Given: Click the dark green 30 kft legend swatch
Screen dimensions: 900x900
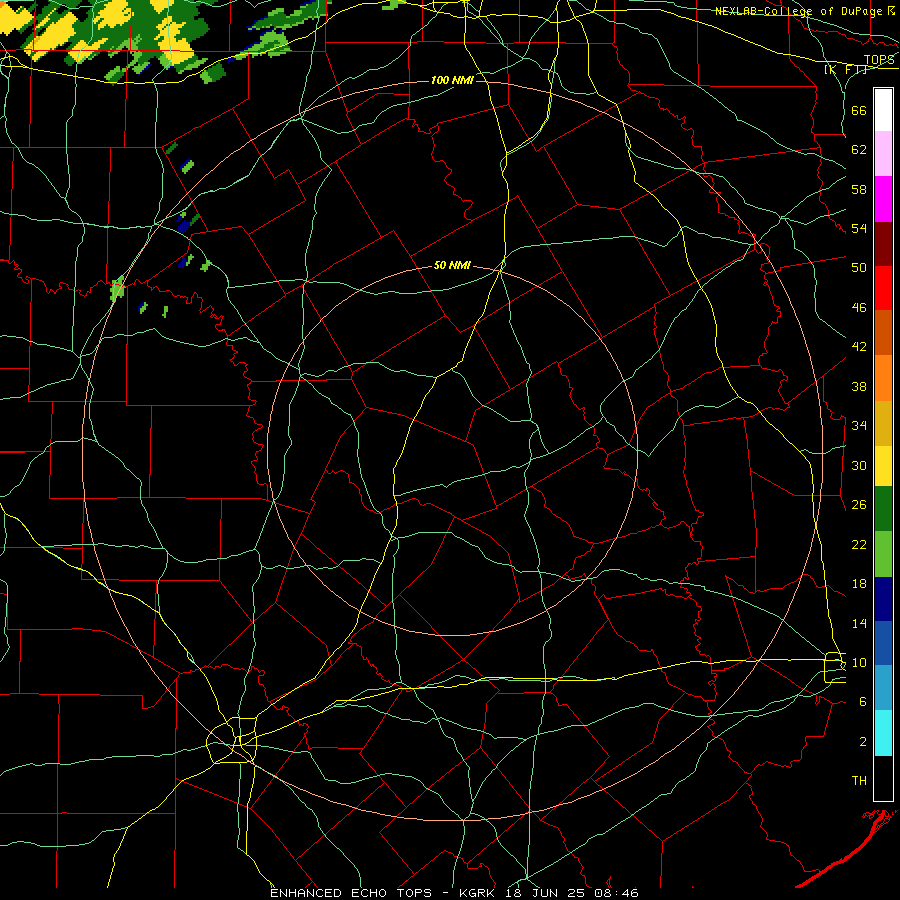Looking at the screenshot, I should click(x=883, y=509).
